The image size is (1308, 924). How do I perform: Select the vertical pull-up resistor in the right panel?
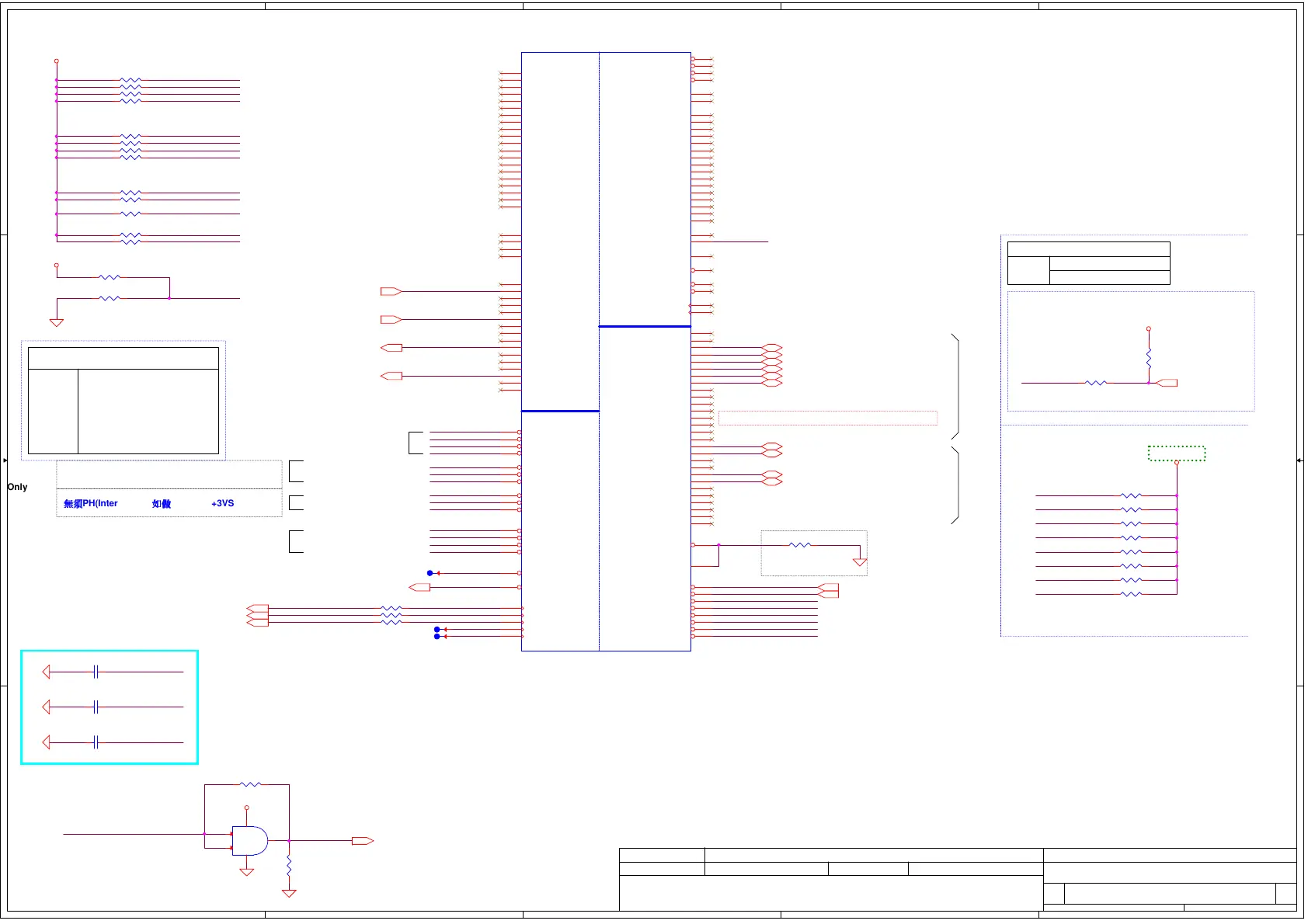pyautogui.click(x=1149, y=359)
